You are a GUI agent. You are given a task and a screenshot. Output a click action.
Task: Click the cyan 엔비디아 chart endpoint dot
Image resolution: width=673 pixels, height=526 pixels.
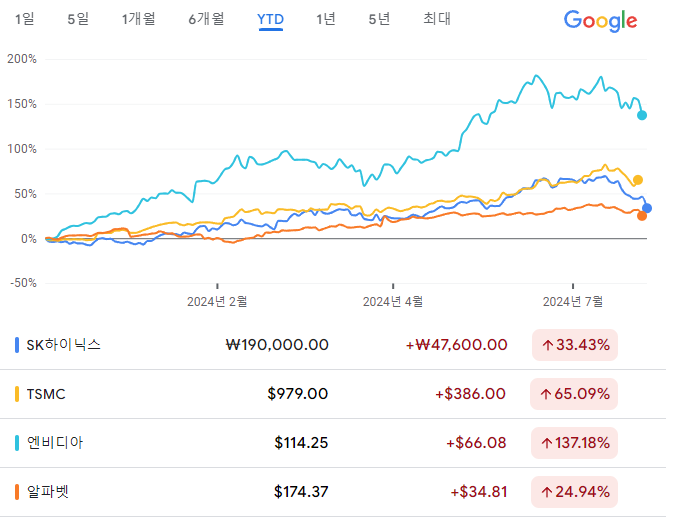pyautogui.click(x=642, y=115)
